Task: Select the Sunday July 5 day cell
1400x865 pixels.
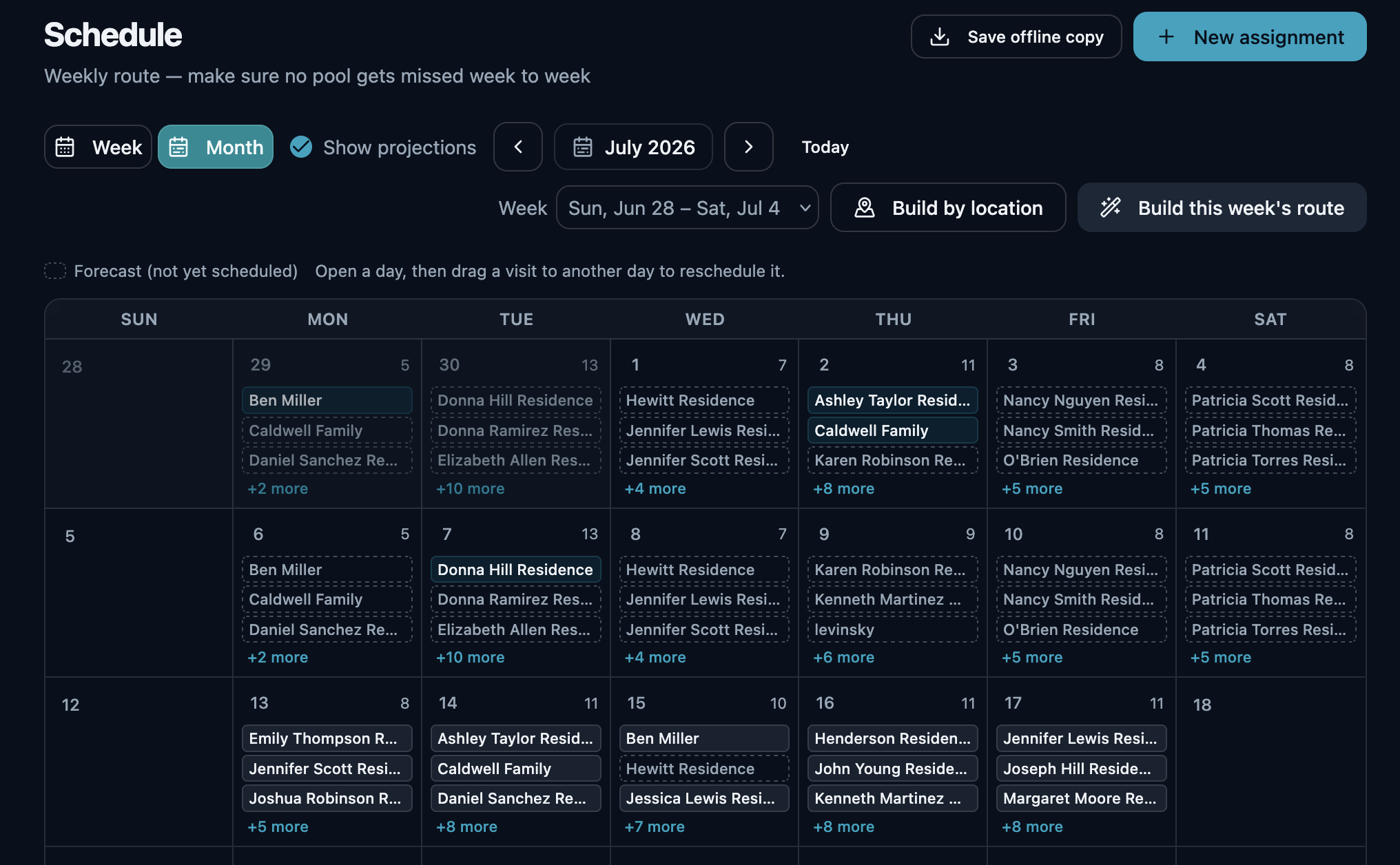Action: point(139,593)
